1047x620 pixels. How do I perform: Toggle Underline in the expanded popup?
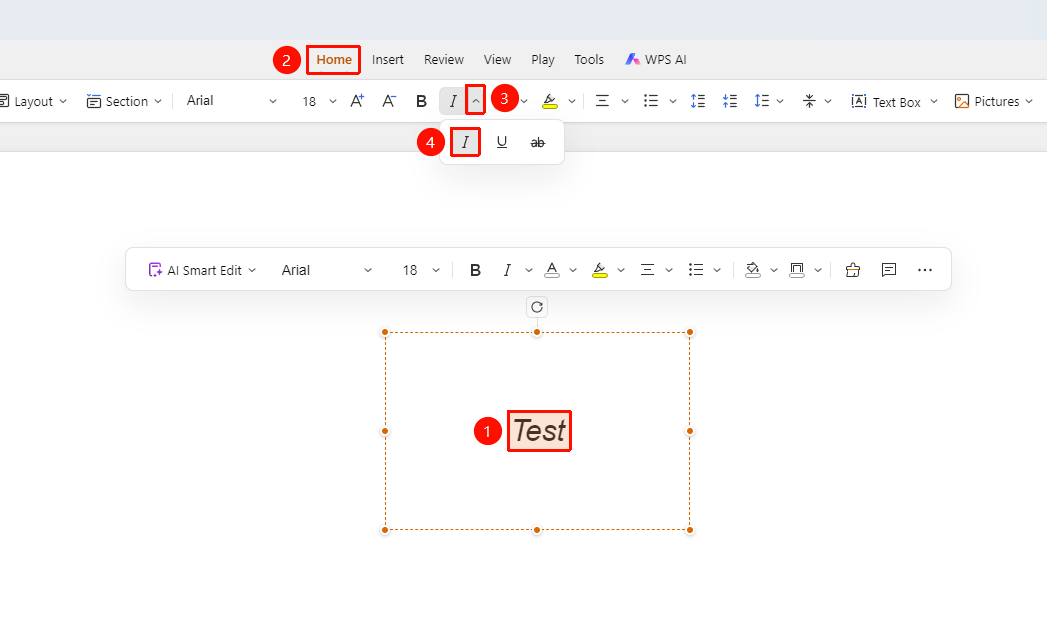point(502,142)
